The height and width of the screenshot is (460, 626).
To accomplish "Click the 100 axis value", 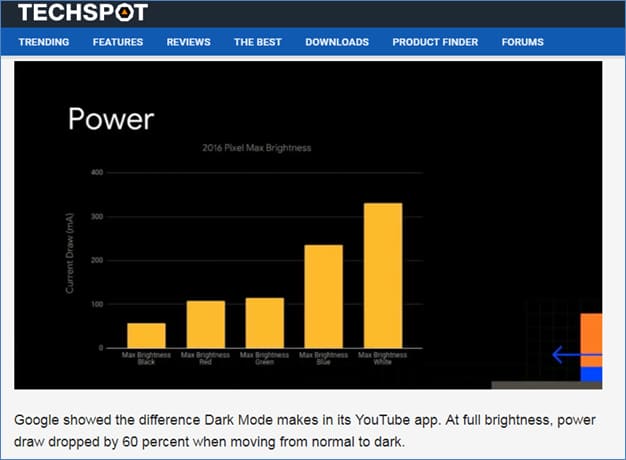I will 97,304.
